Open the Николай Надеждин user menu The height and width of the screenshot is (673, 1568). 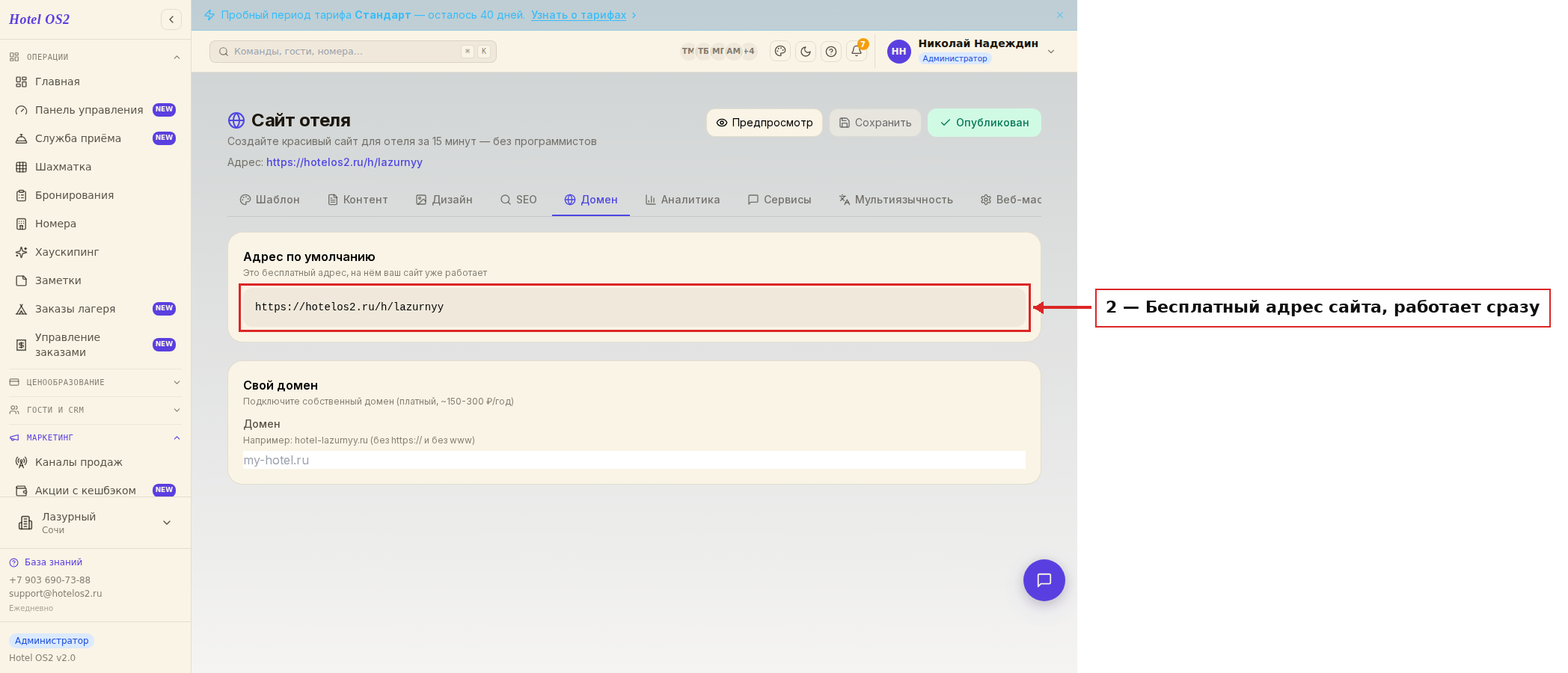coord(973,52)
